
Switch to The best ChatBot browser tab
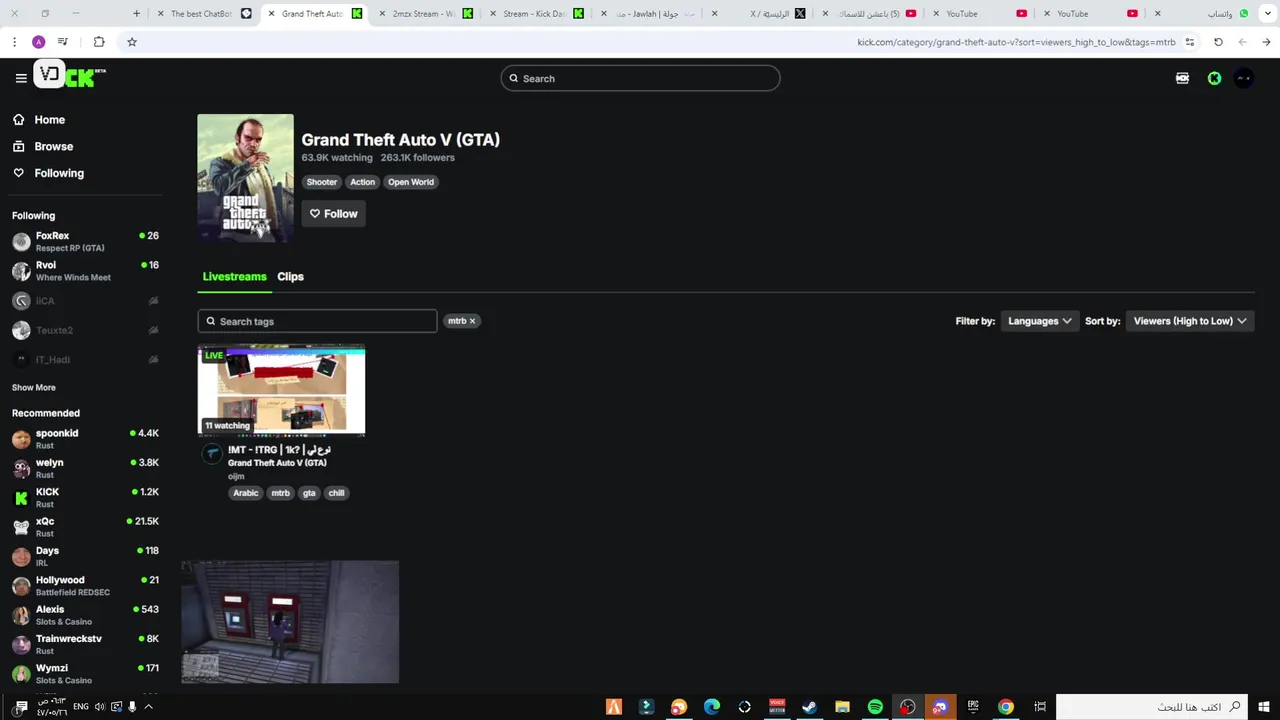205,14
